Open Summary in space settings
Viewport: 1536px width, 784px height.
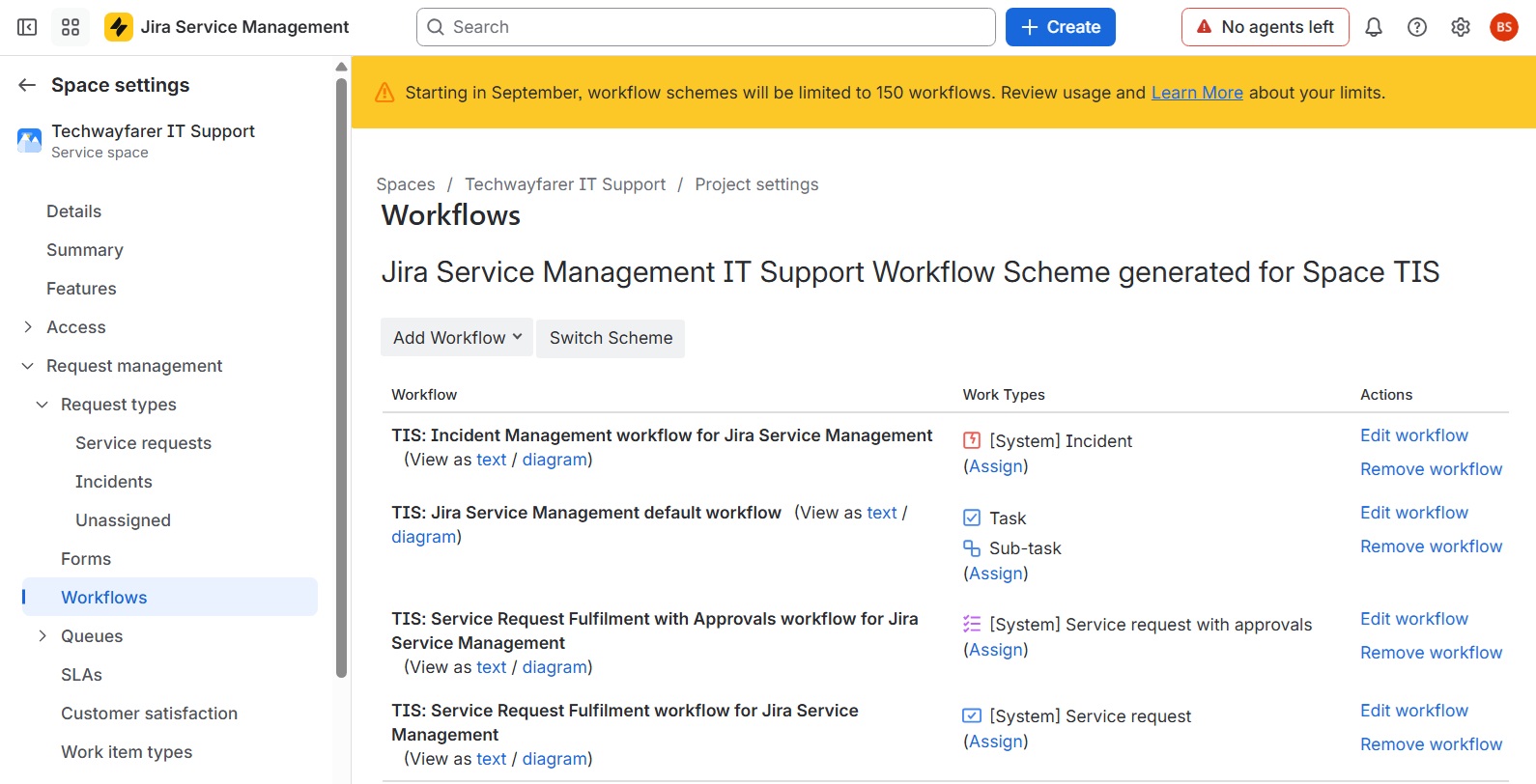pos(85,250)
